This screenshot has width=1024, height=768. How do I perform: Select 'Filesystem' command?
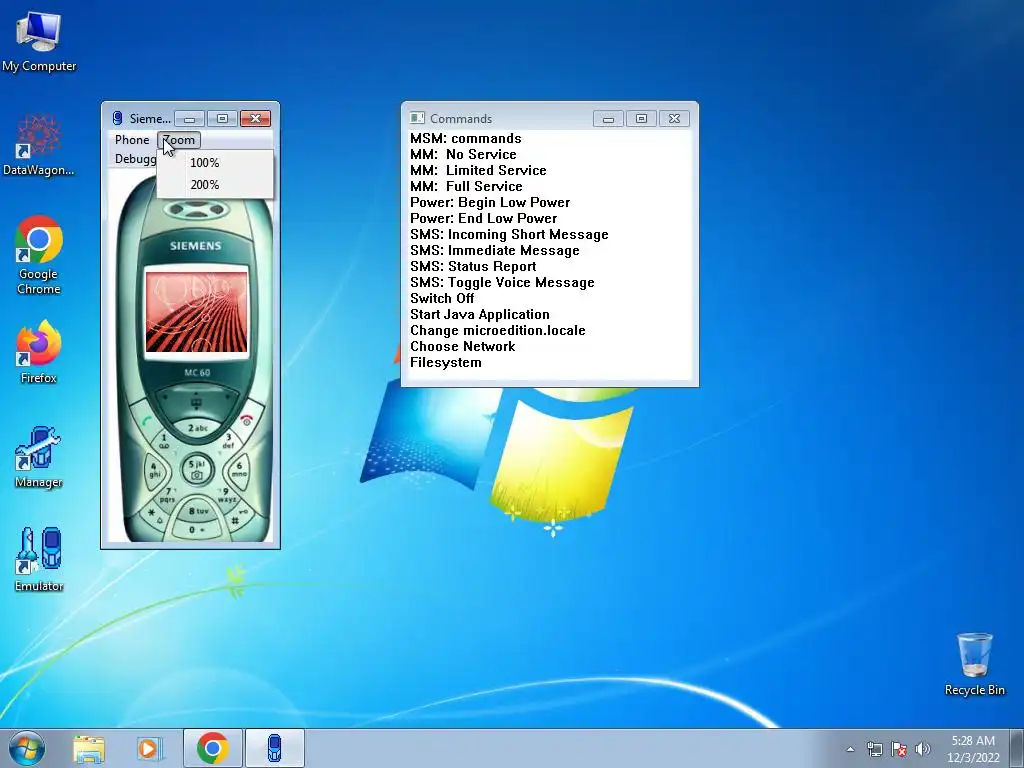pos(445,362)
